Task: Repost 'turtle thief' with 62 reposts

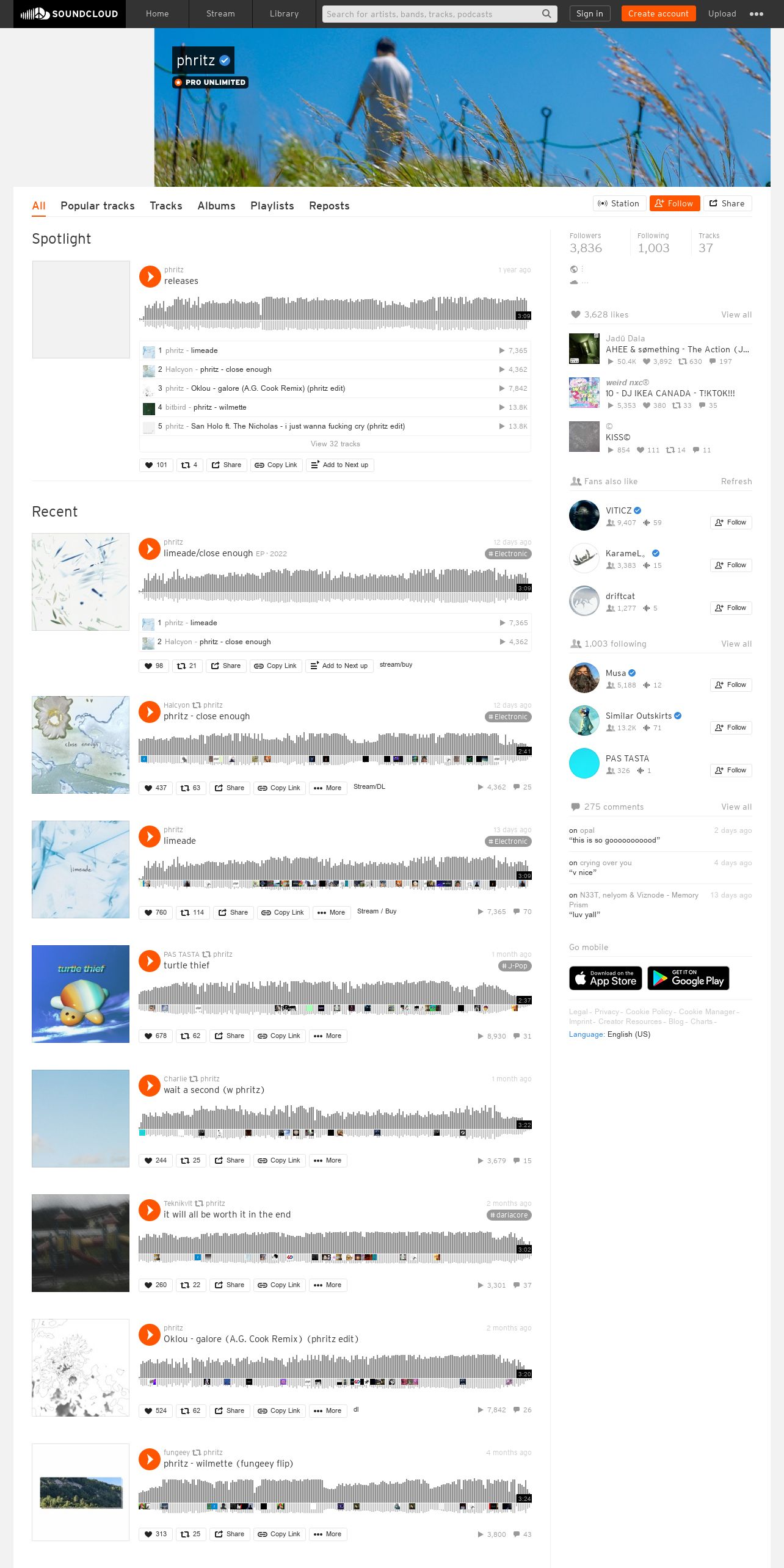Action: 191,1036
